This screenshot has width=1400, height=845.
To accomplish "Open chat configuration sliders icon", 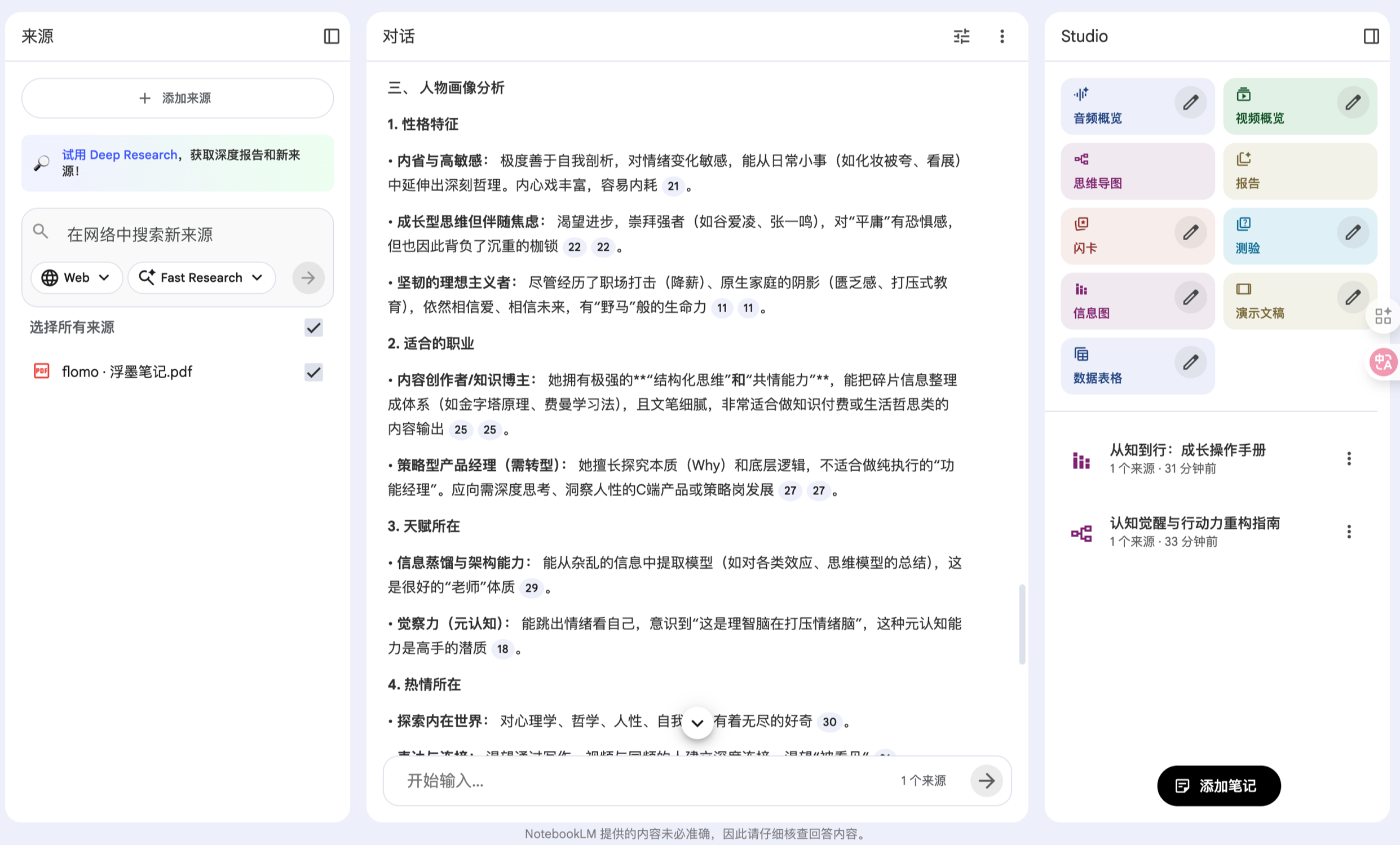I will point(961,36).
